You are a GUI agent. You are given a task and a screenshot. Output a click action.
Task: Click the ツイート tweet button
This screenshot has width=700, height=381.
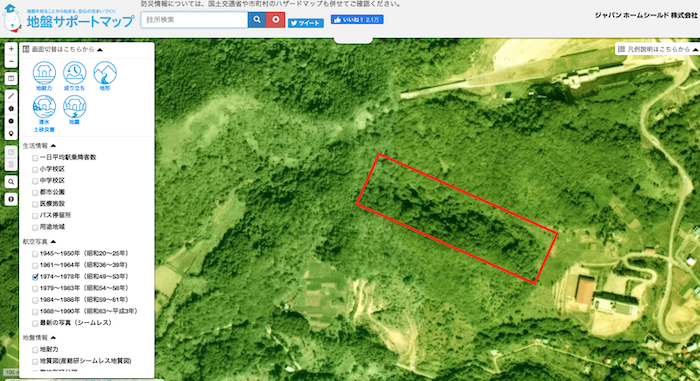click(x=306, y=23)
